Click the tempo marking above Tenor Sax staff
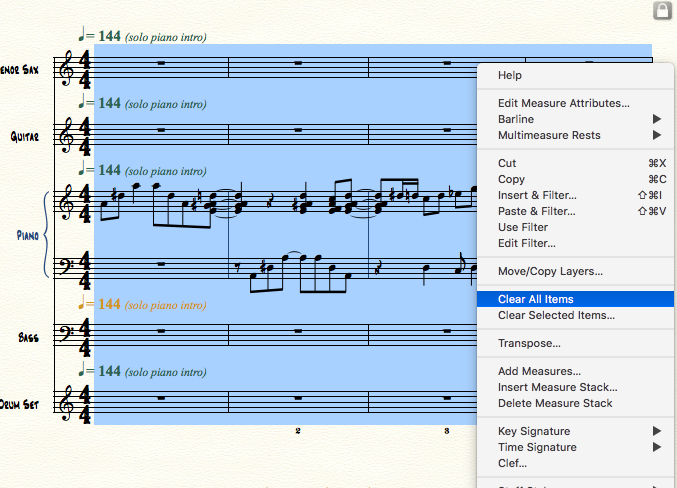 click(143, 37)
